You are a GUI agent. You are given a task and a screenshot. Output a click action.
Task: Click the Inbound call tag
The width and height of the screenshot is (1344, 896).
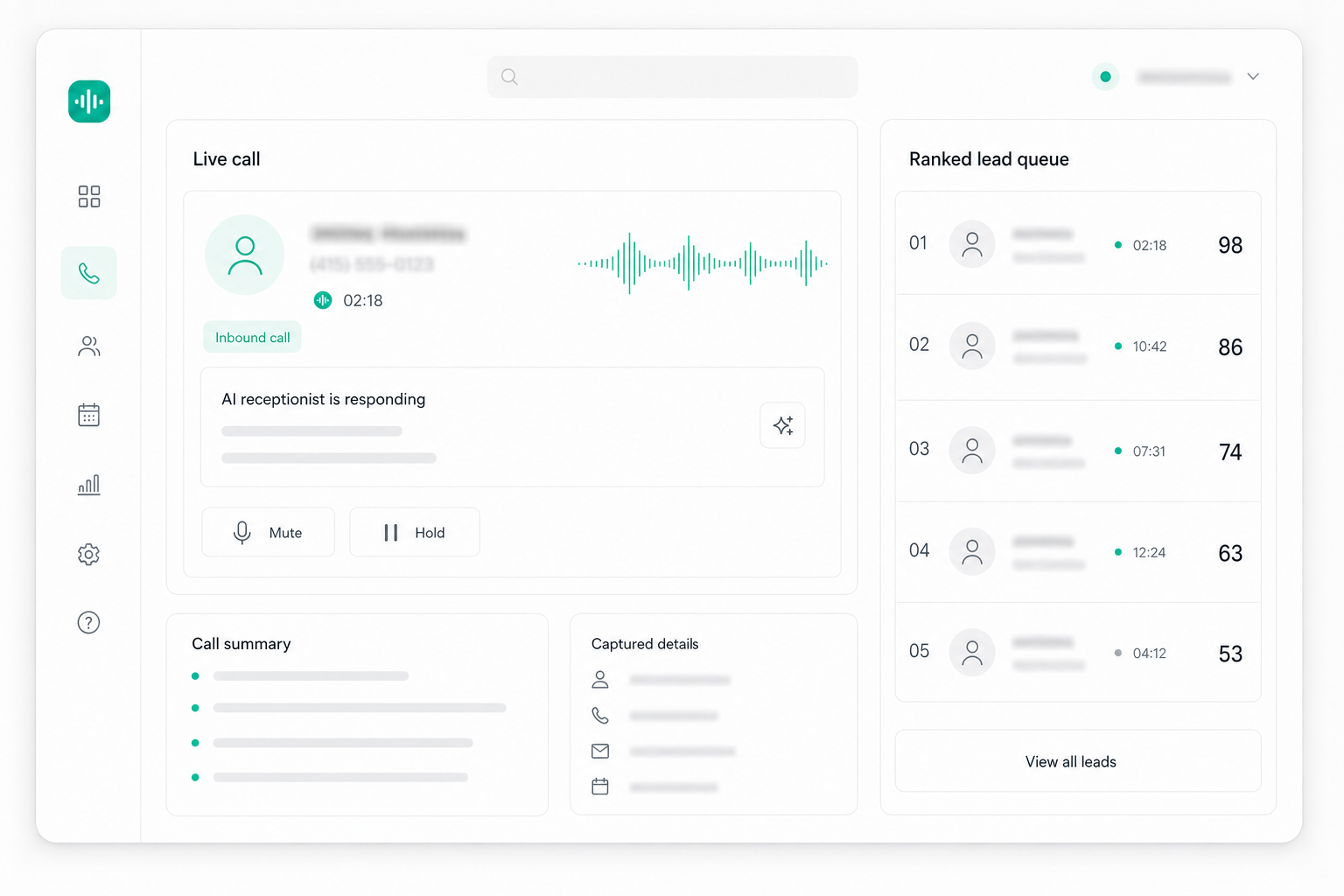pos(252,337)
